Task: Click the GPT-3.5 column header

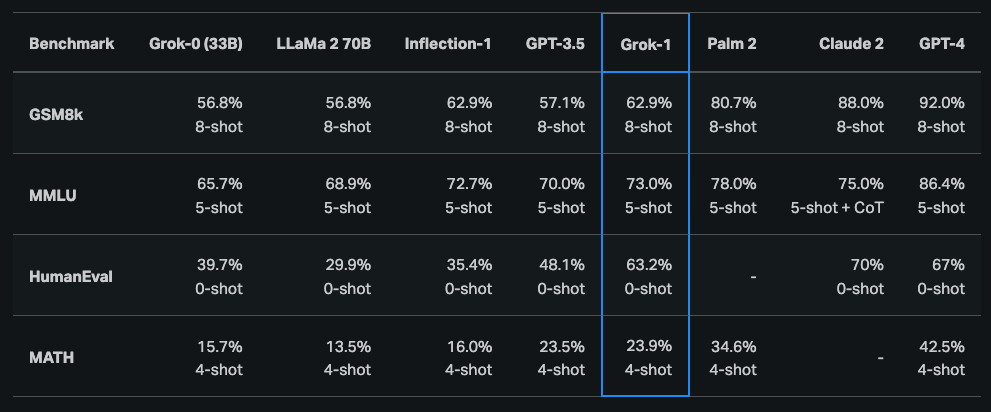Action: pyautogui.click(x=555, y=44)
